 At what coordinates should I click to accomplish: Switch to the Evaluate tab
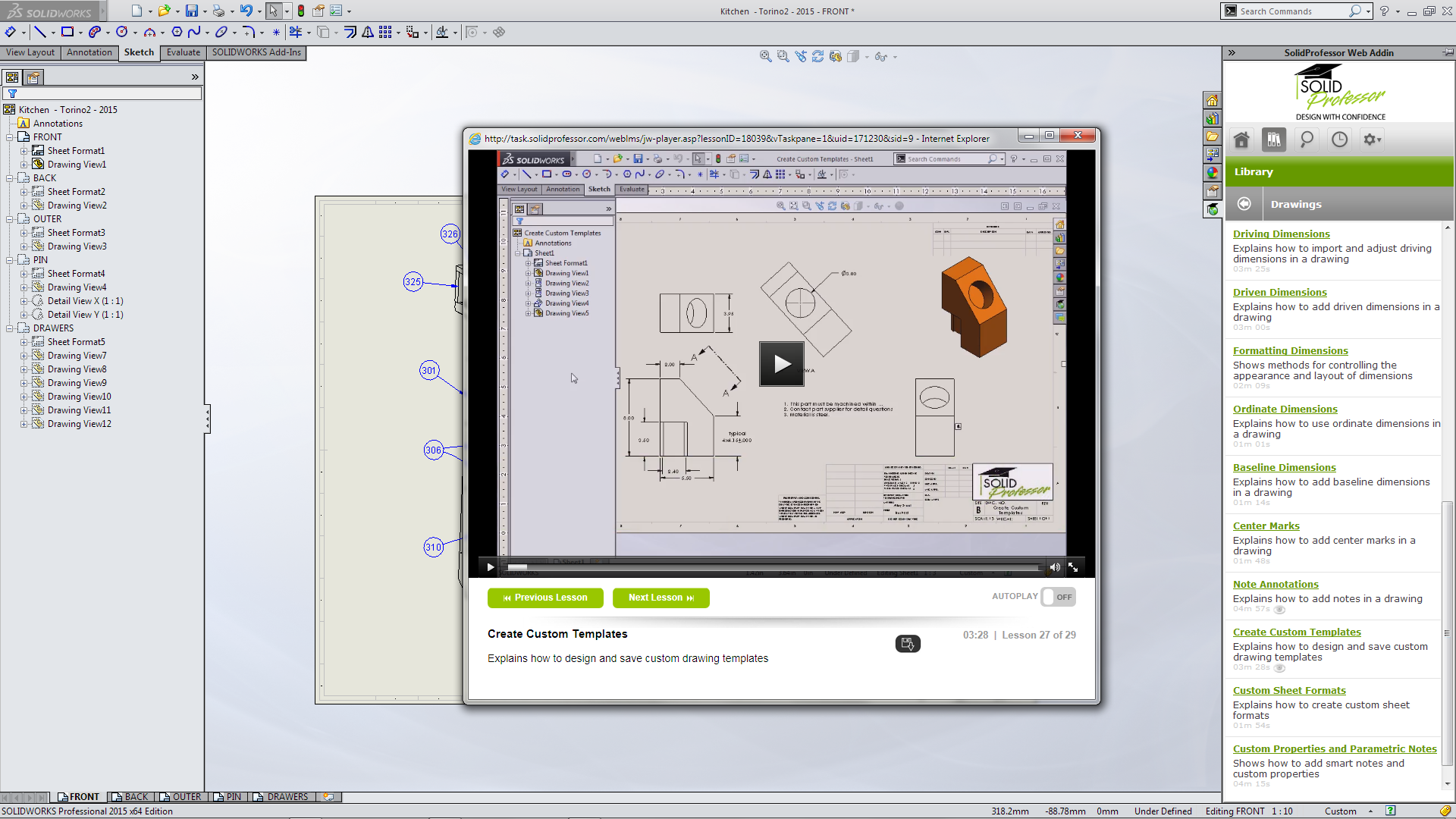pos(183,52)
